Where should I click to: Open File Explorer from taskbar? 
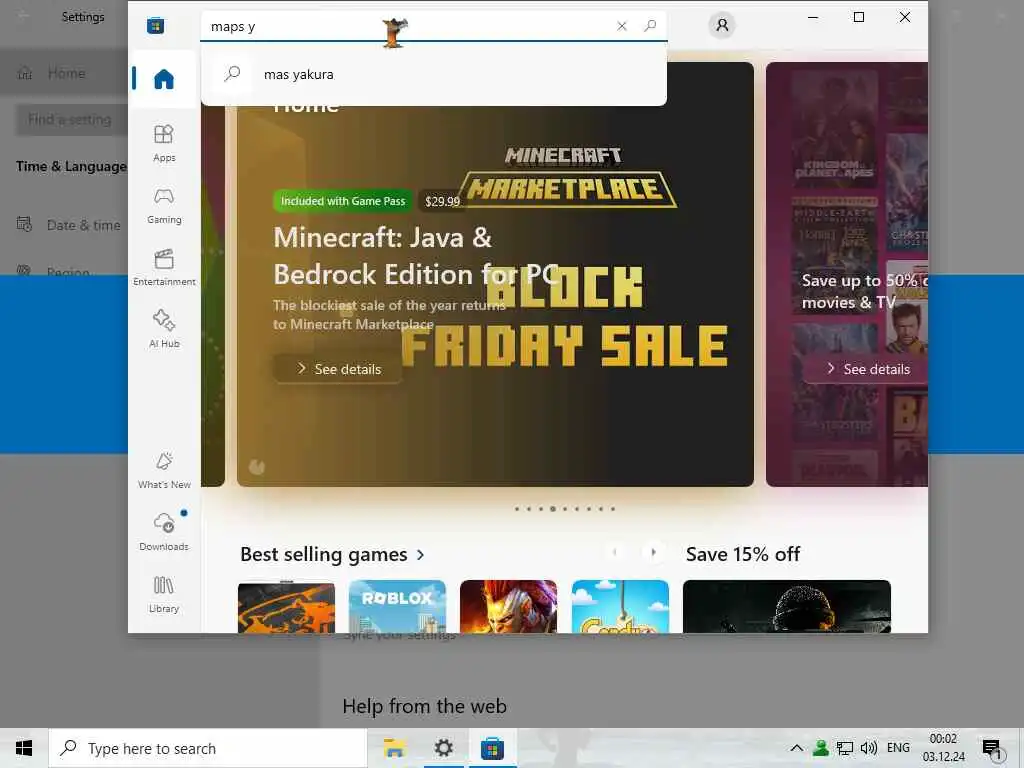click(394, 748)
